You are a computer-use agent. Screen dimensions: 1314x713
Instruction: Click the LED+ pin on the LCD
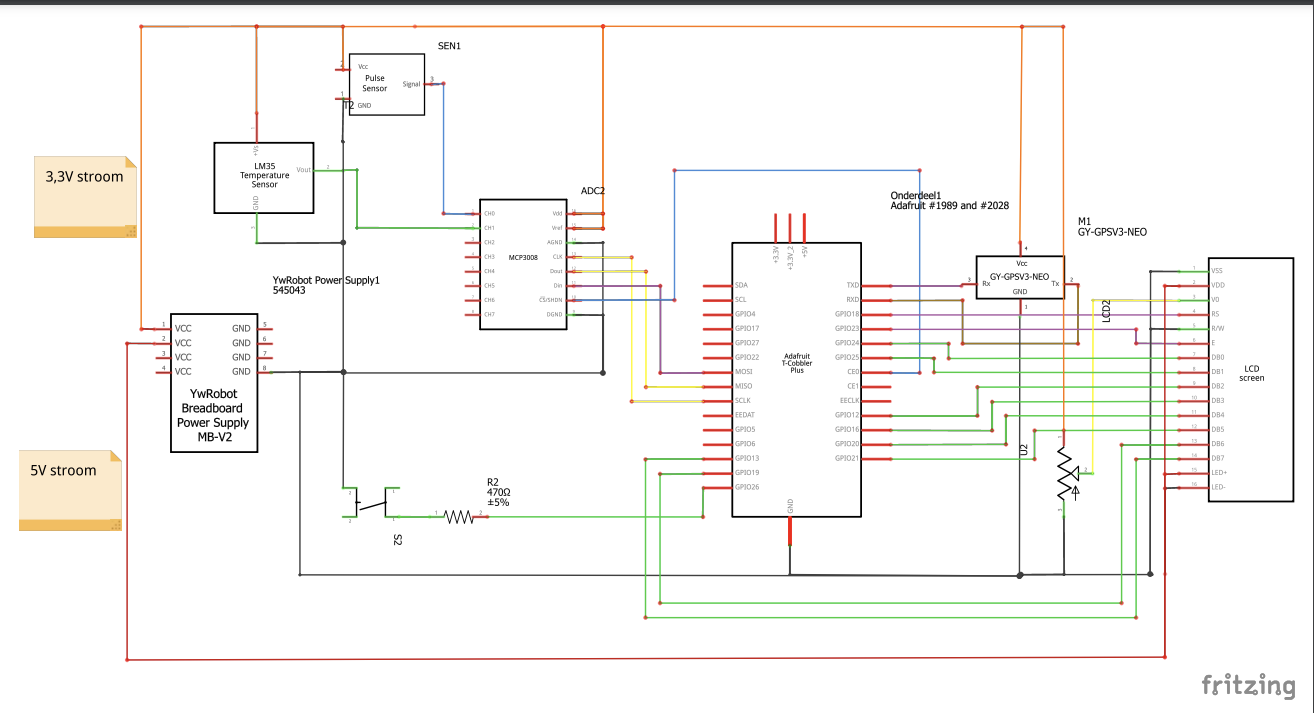pos(1195,472)
